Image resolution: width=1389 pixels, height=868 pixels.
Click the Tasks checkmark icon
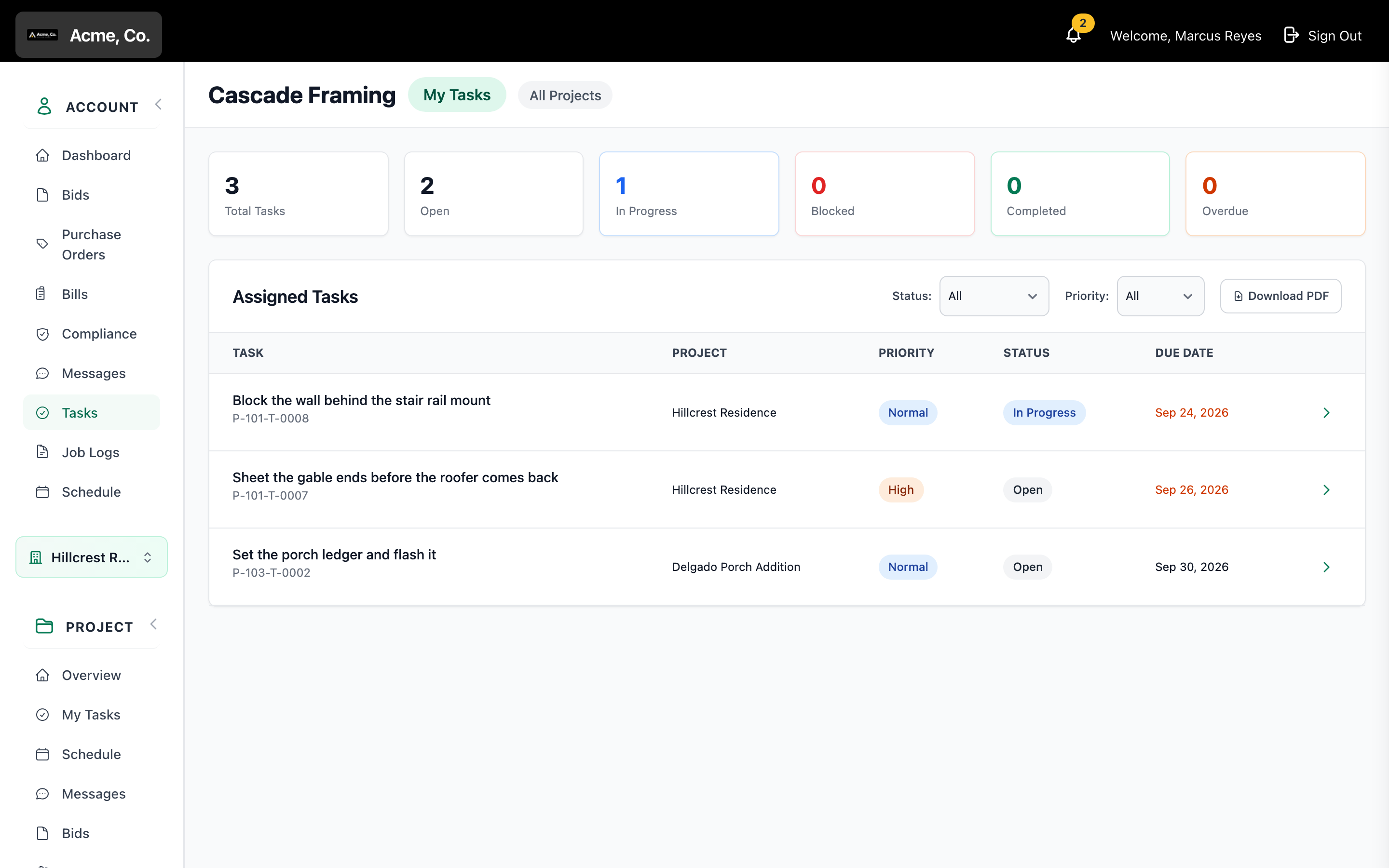pyautogui.click(x=42, y=413)
